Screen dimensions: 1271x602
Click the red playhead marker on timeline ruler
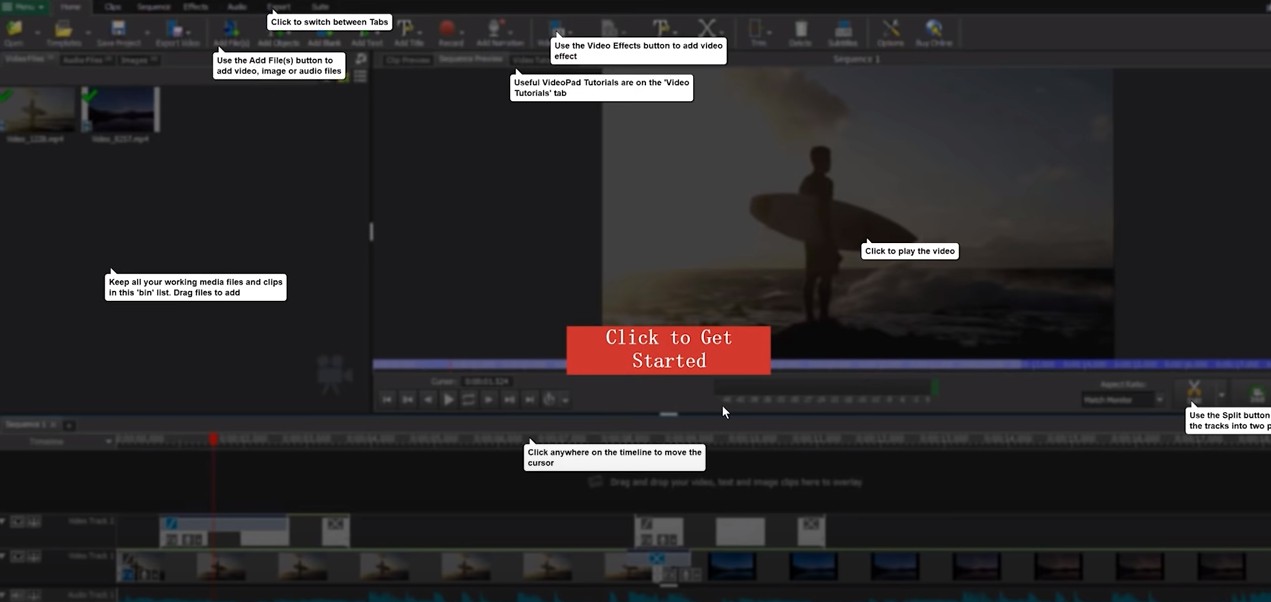coord(213,439)
